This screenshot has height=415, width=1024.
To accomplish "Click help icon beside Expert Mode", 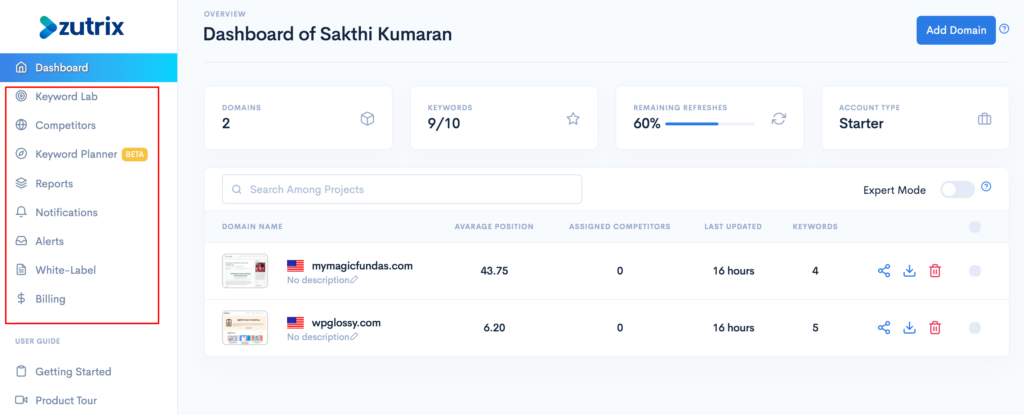I will pos(986,186).
